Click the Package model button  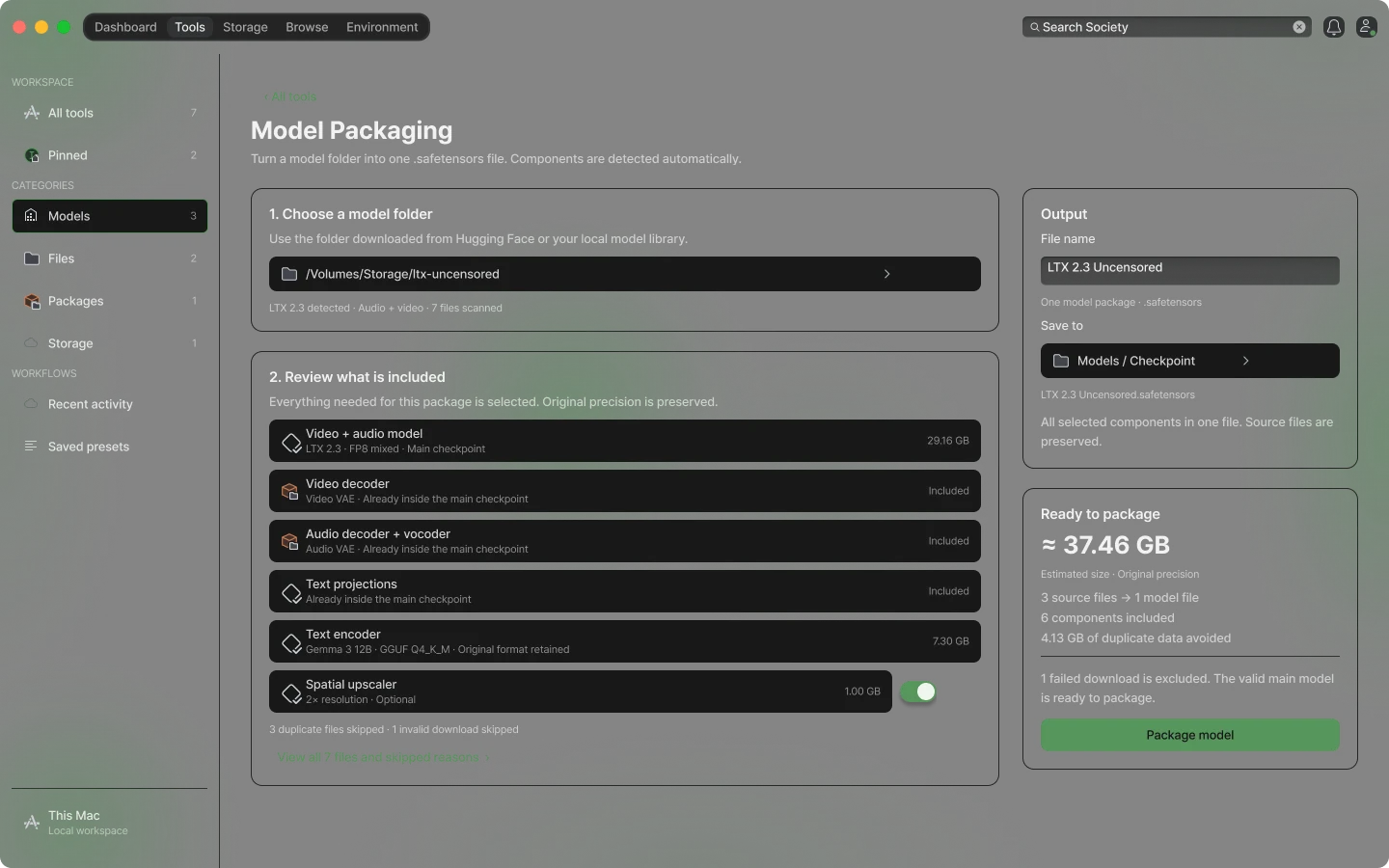(1189, 735)
